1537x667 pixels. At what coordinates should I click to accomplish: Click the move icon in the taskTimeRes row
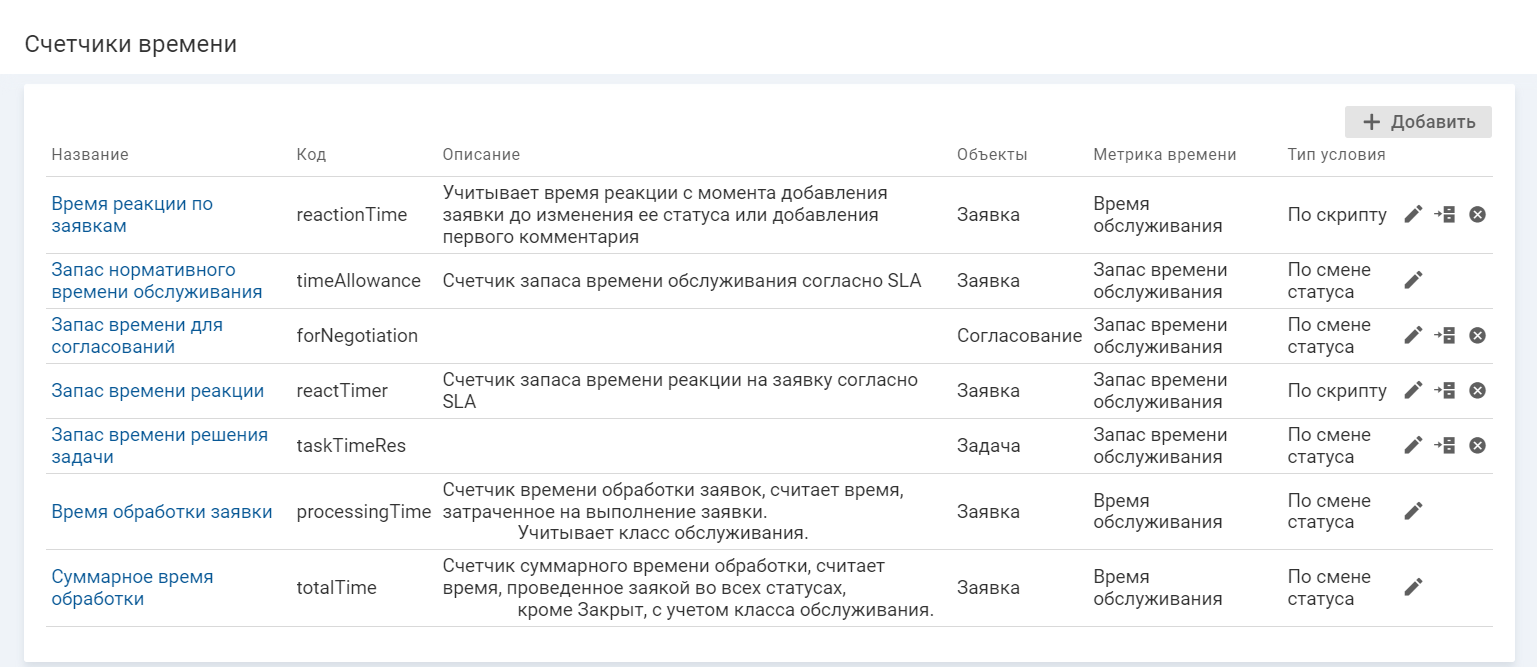[1444, 445]
